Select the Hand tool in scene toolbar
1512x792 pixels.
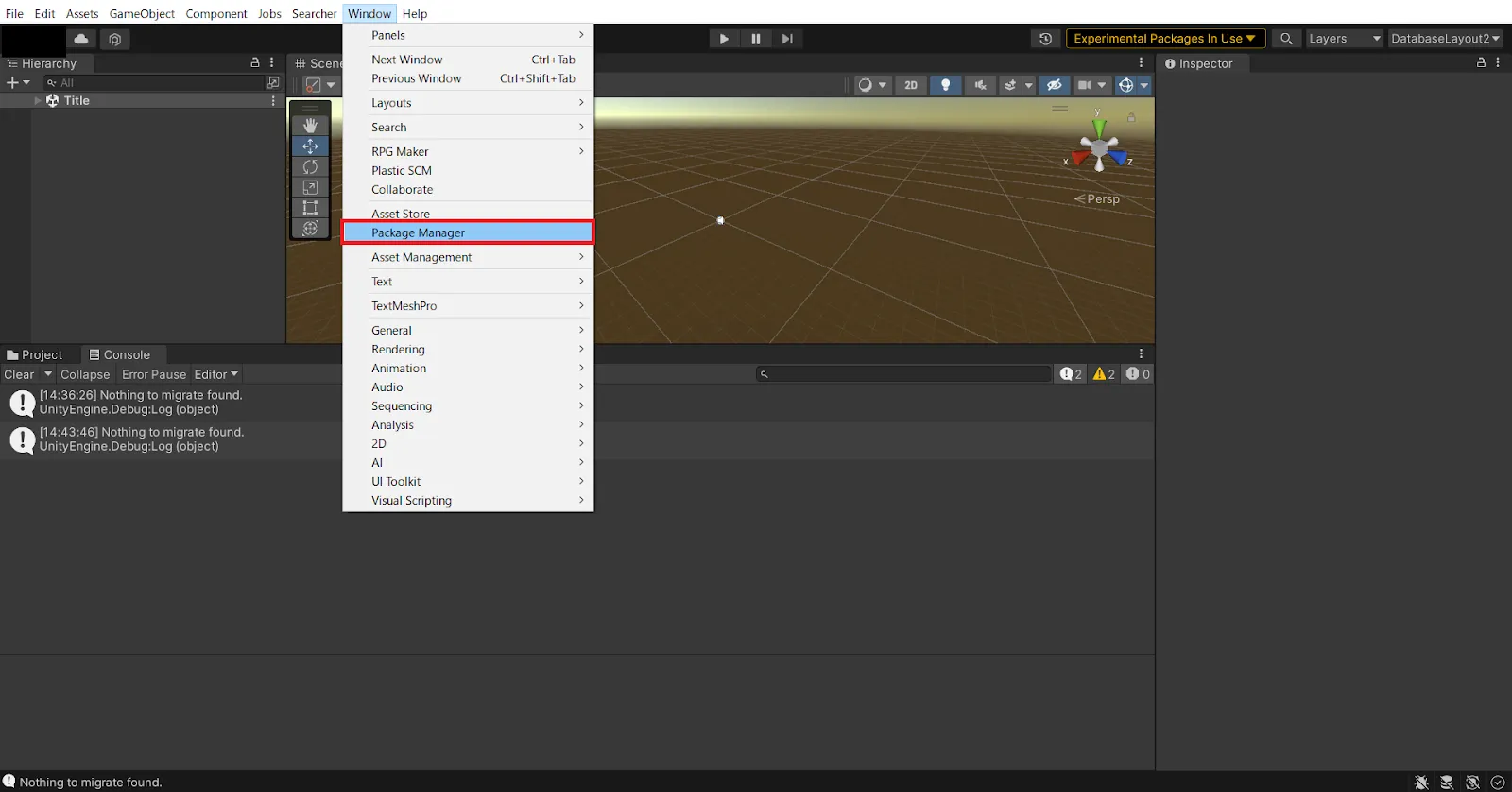[x=310, y=126]
